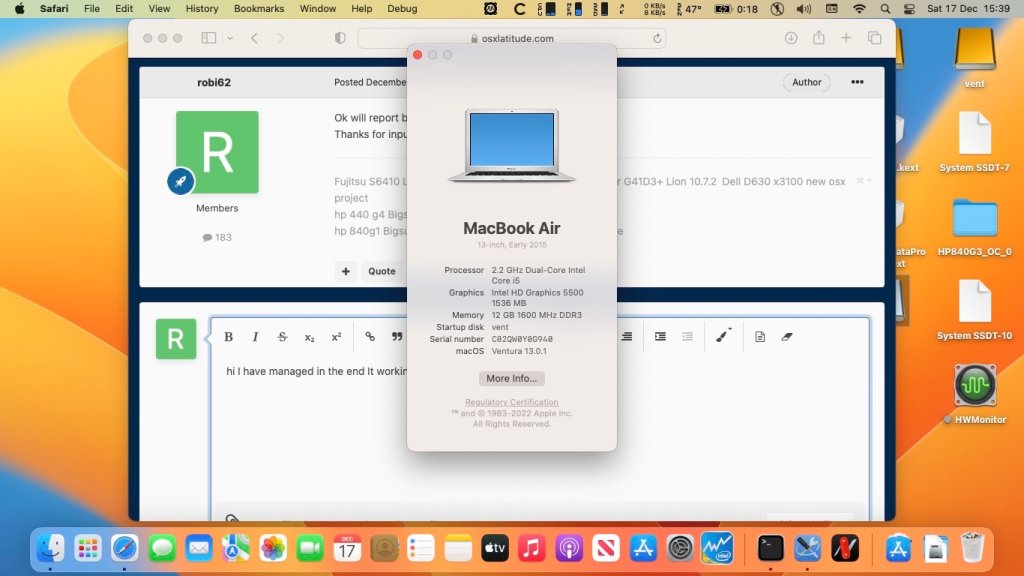Toggle subscript in the editor toolbar
Viewport: 1024px width, 576px height.
click(309, 337)
